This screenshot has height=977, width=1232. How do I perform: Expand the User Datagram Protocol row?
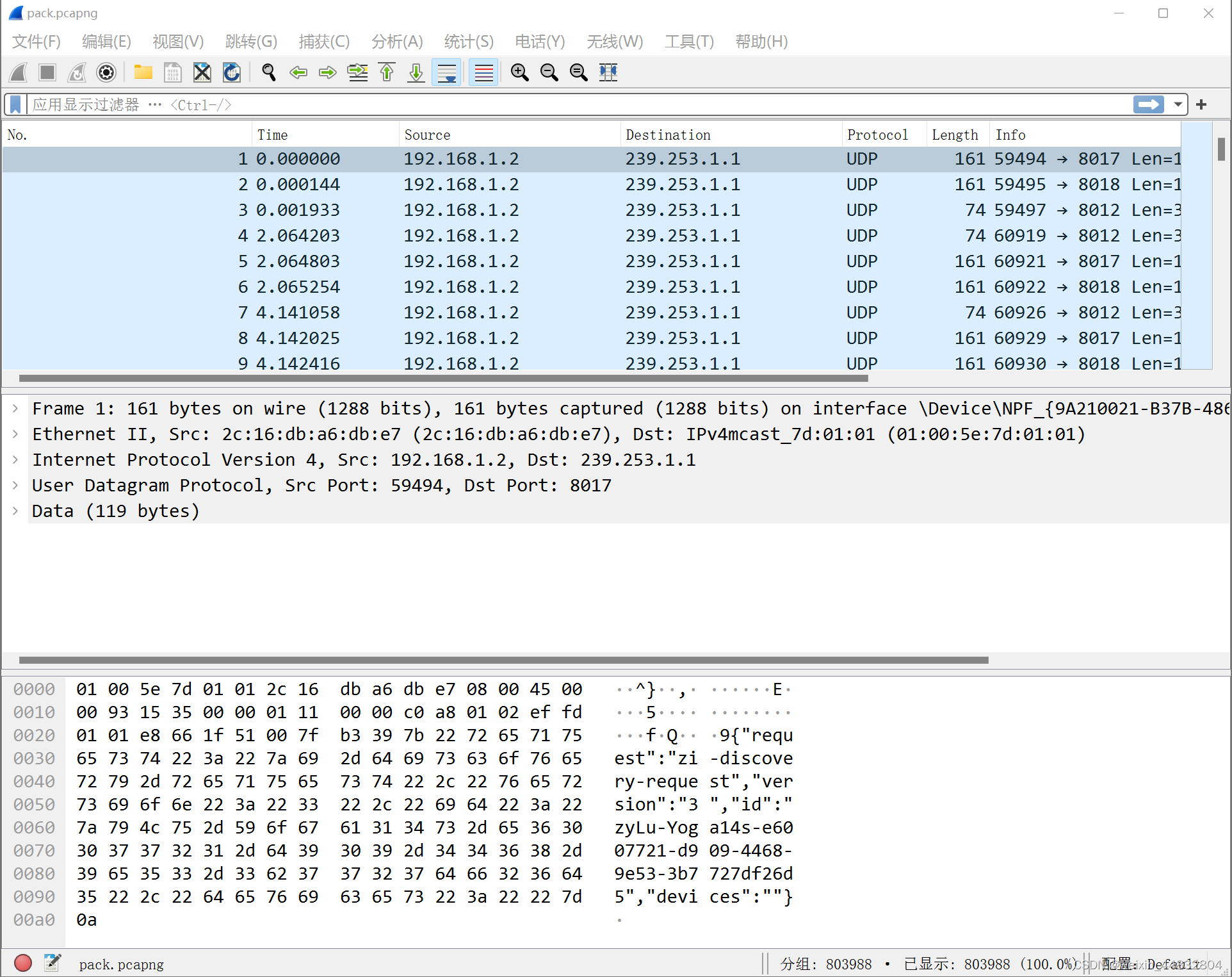pos(15,486)
